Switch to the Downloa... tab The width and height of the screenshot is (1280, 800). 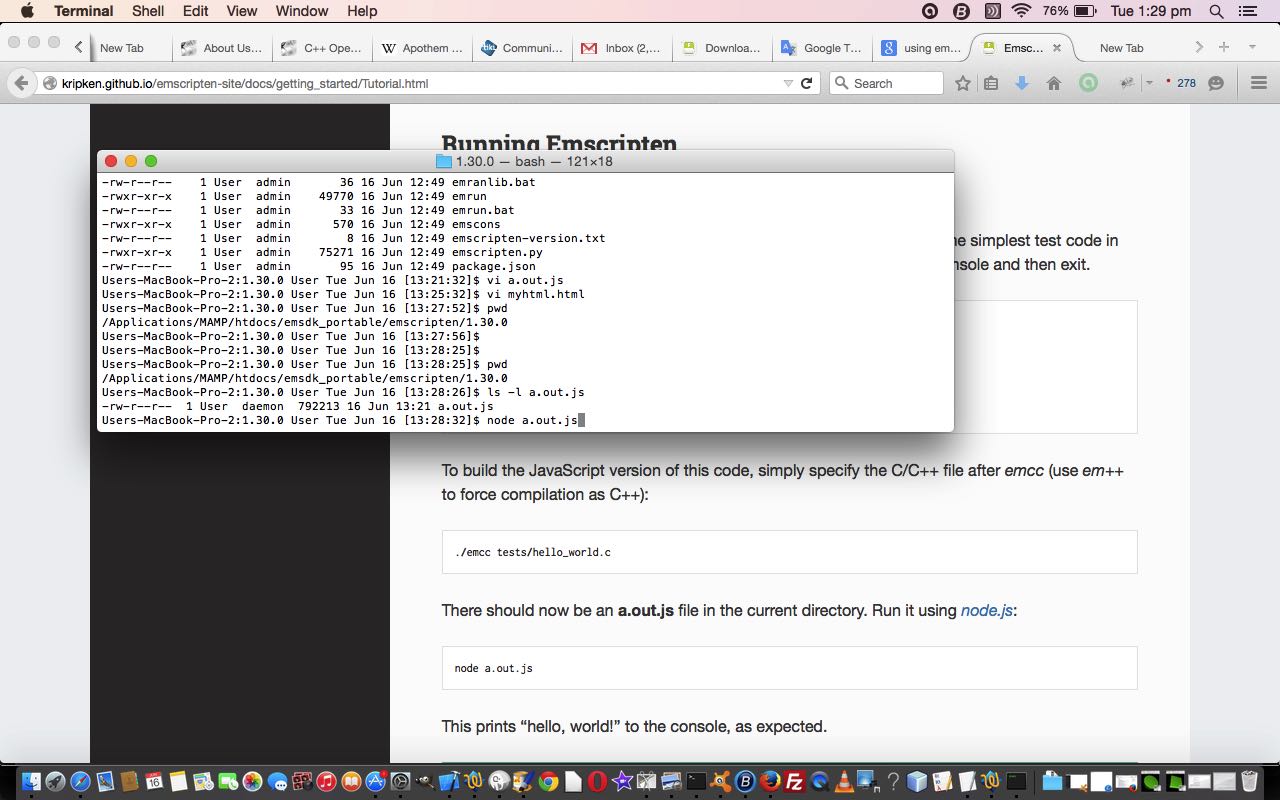click(x=721, y=48)
